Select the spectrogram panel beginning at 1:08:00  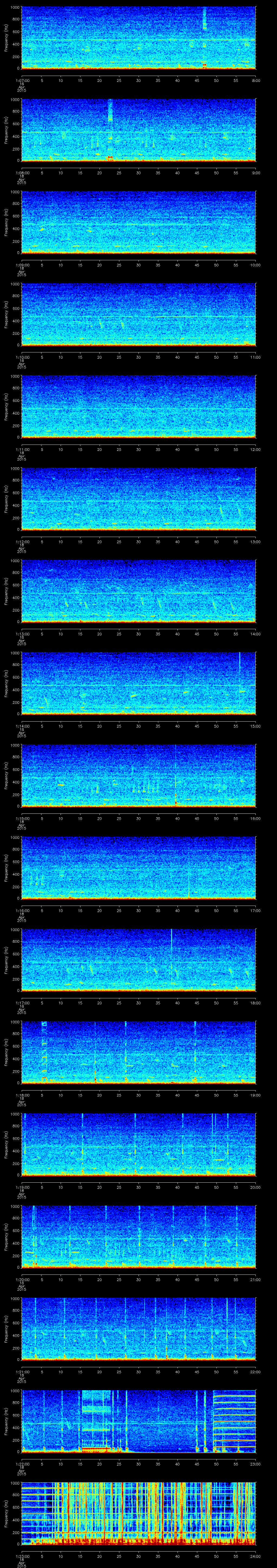click(x=138, y=130)
